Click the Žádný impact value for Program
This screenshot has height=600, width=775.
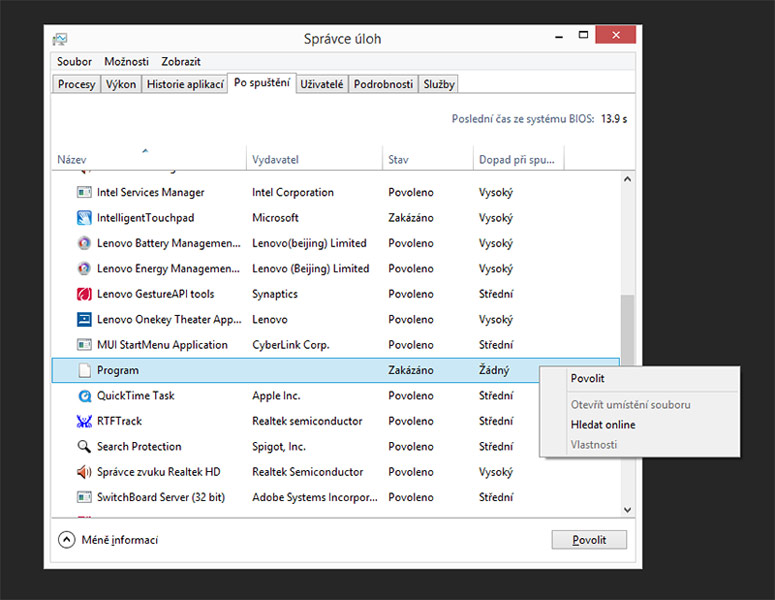494,370
